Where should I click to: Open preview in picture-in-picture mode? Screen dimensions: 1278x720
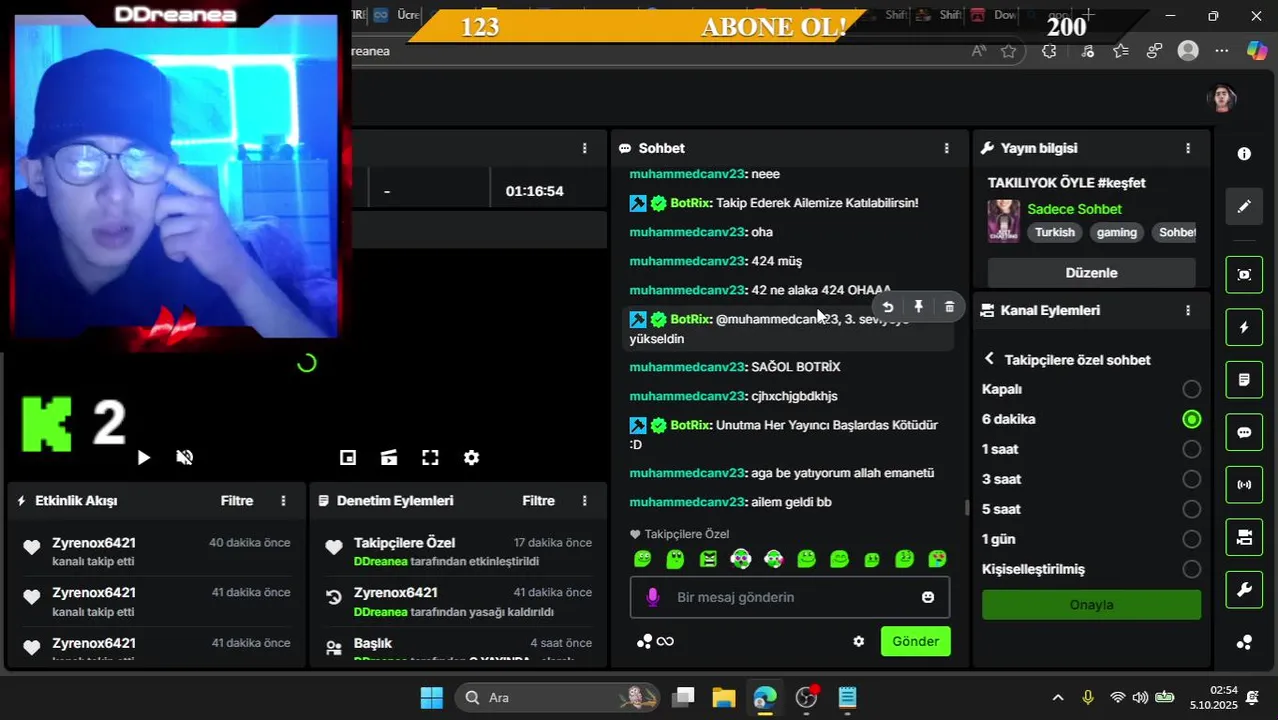(x=348, y=457)
